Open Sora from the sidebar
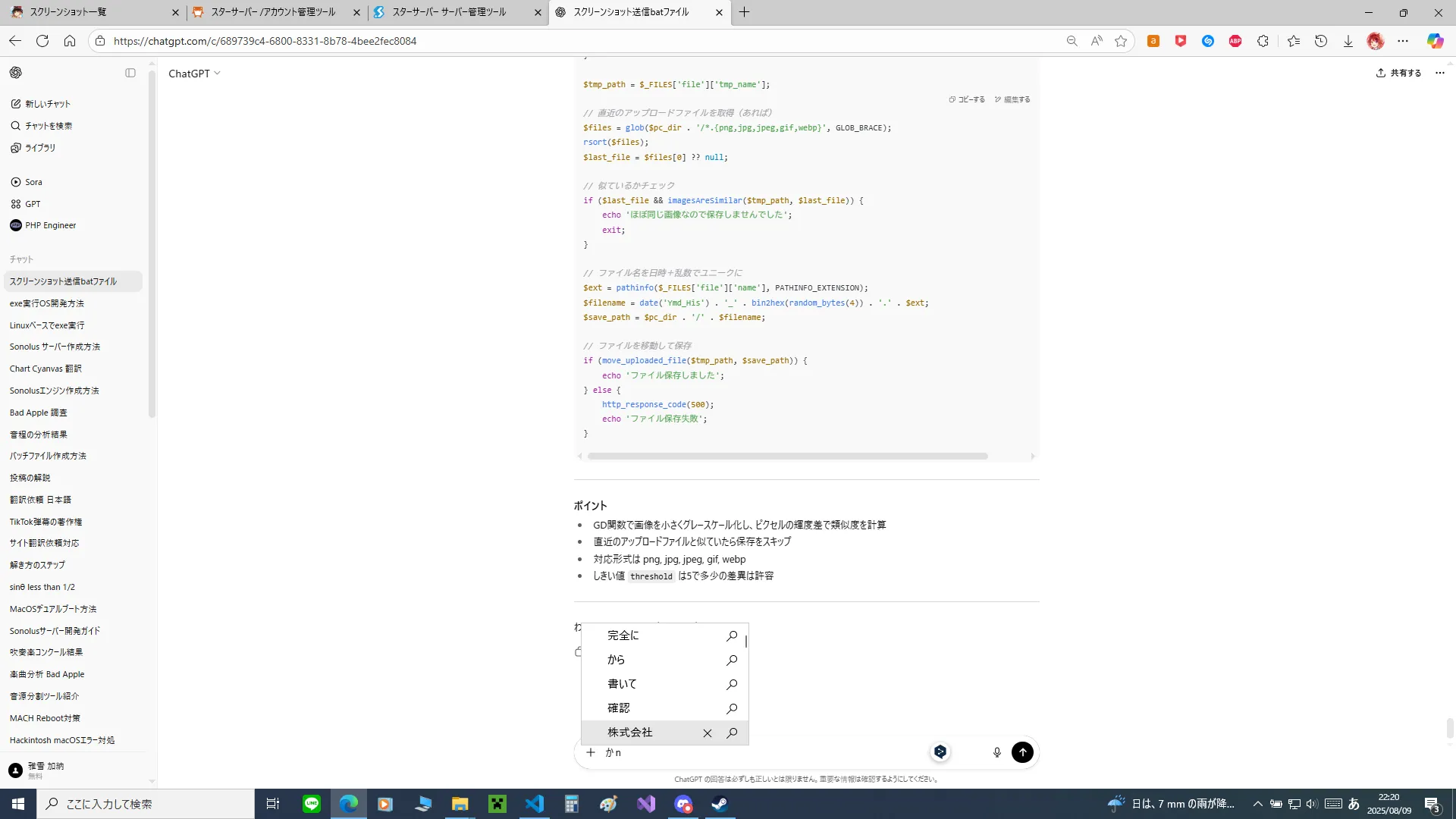Image resolution: width=1456 pixels, height=819 pixels. tap(33, 182)
